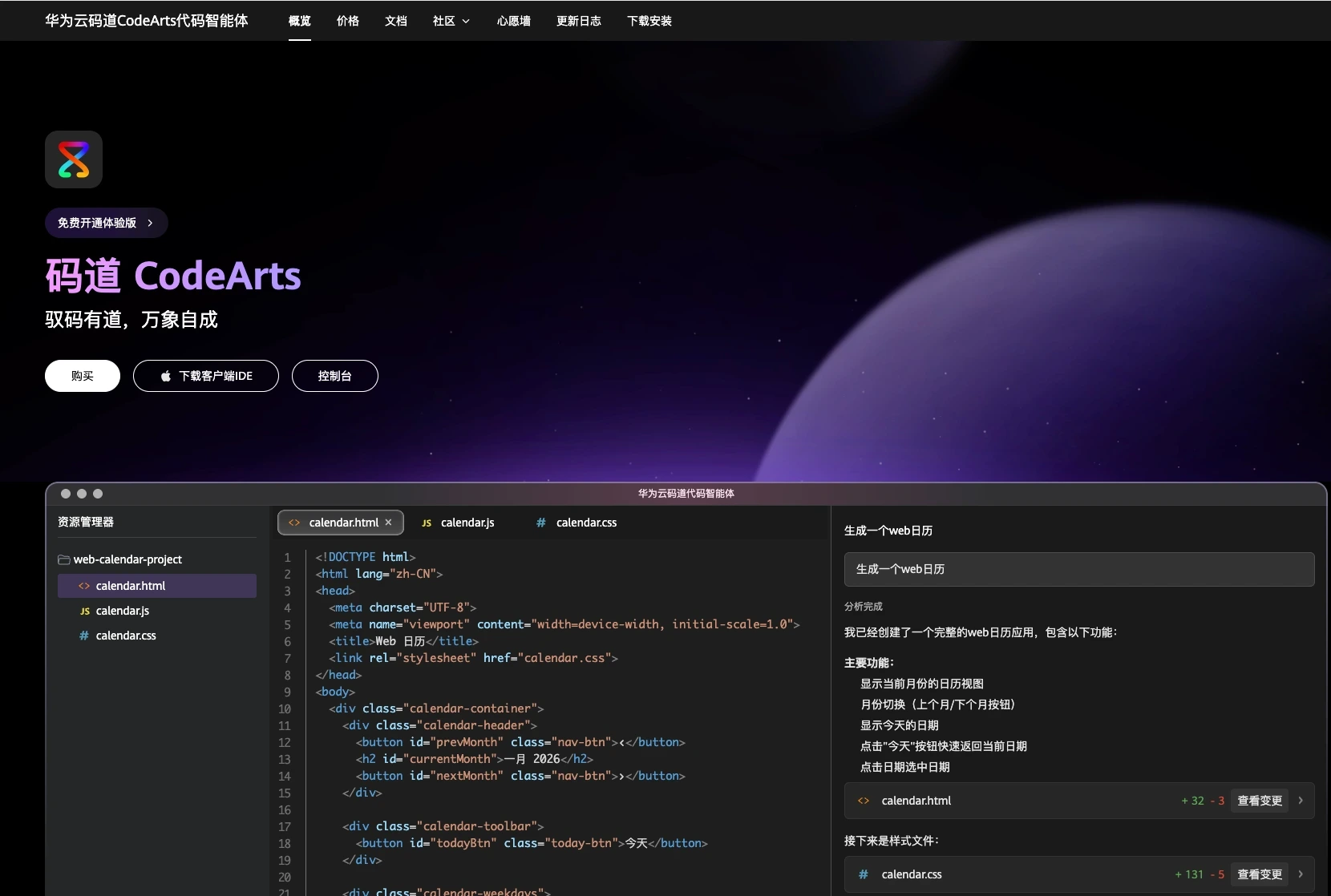Click the 显示当前月份的日历视图 list item
Image resolution: width=1331 pixels, height=896 pixels.
[x=922, y=684]
